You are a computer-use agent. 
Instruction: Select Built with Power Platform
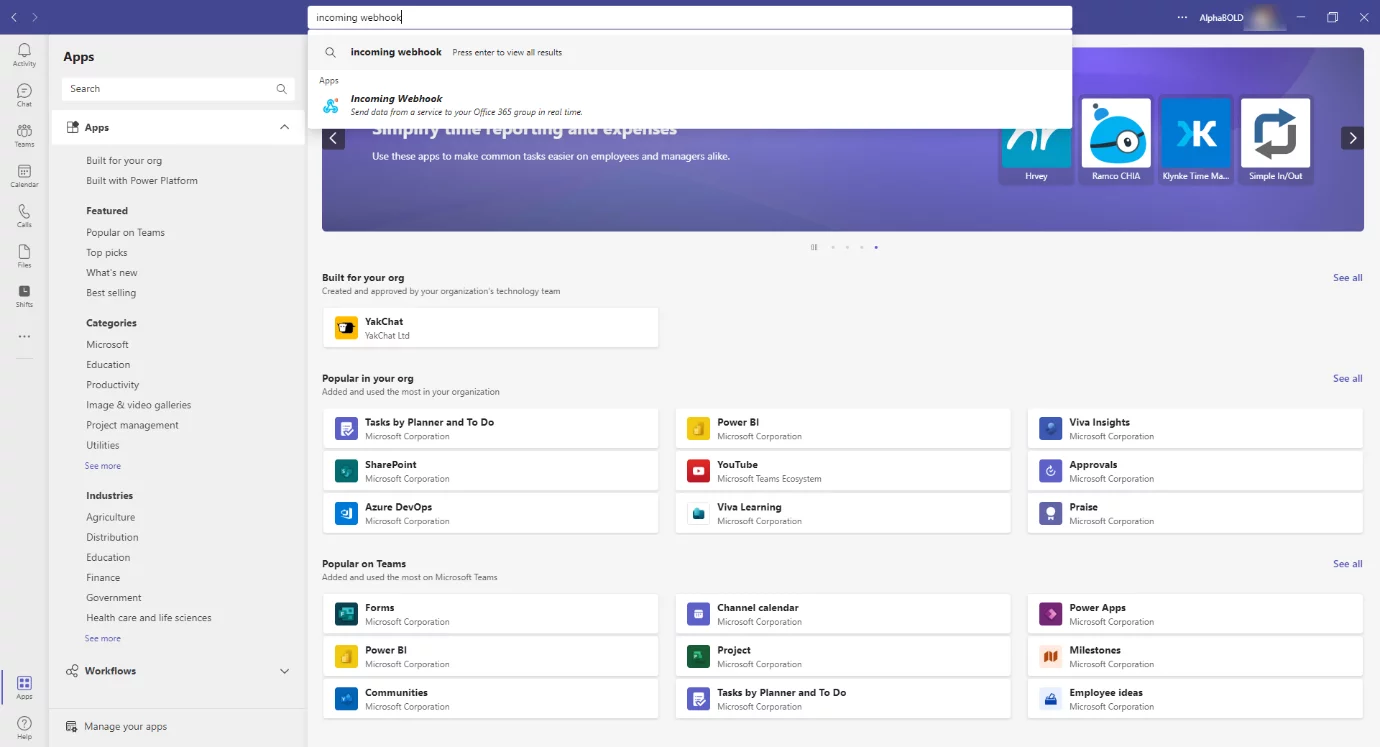pos(142,181)
